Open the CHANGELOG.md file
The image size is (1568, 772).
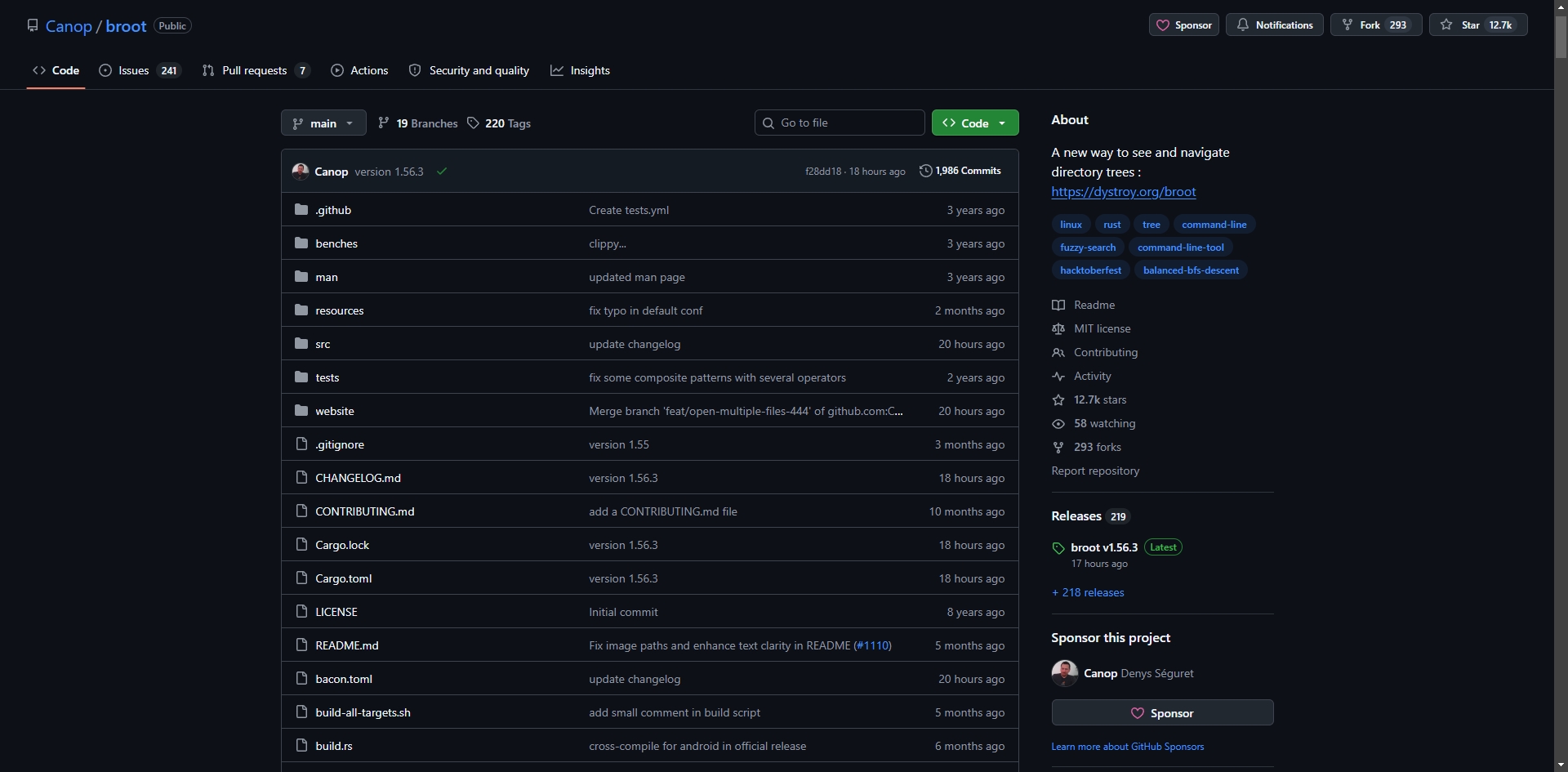point(358,478)
